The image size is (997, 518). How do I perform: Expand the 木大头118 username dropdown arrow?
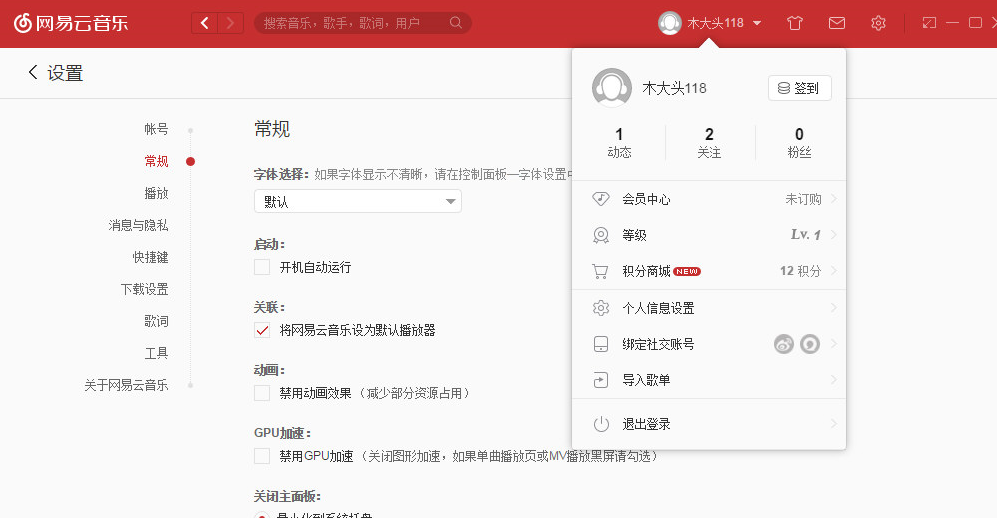click(x=757, y=24)
